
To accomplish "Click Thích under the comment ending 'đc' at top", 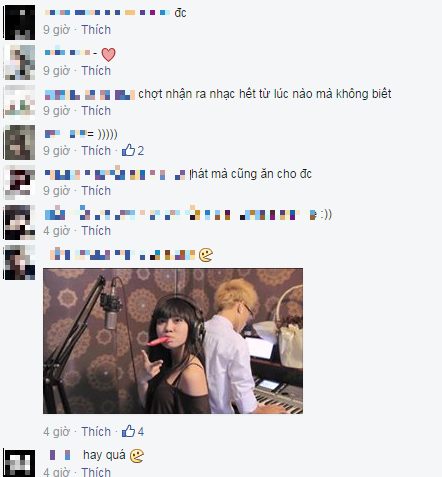I will click(96, 30).
